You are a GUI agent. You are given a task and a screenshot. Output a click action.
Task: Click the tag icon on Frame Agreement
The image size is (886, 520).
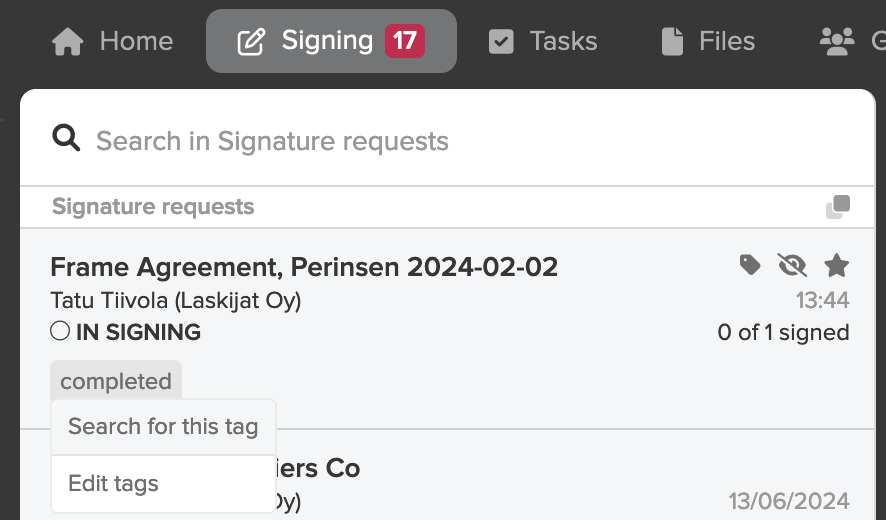[750, 265]
